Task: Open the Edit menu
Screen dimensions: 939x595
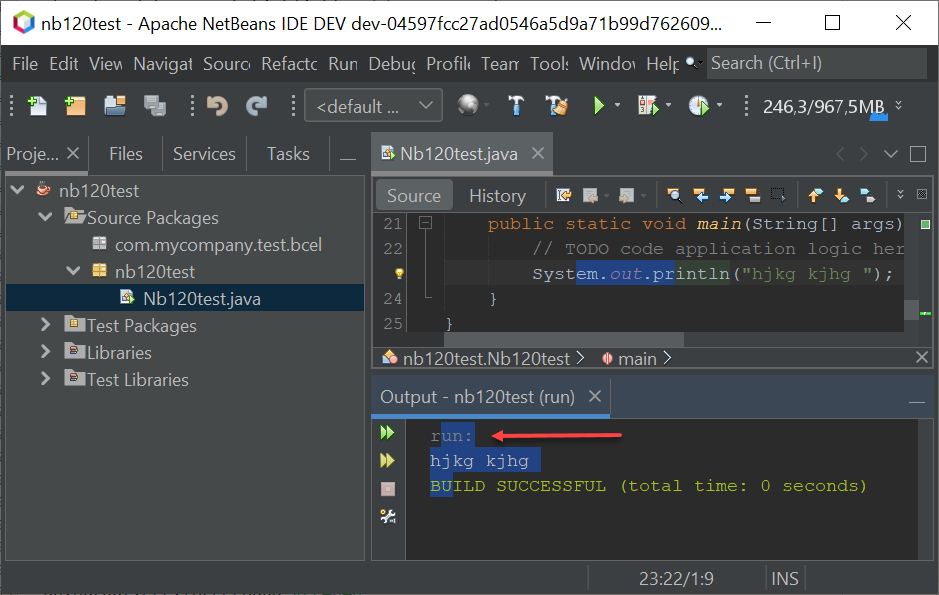Action: (63, 63)
